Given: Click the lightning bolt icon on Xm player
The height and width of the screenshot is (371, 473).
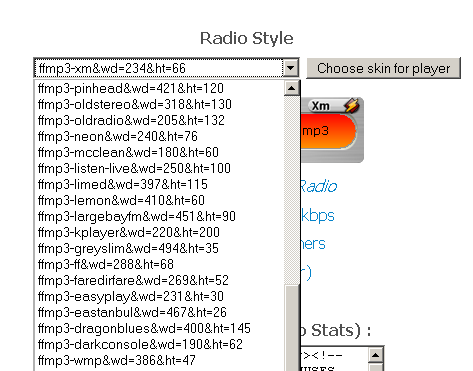Looking at the screenshot, I should click(x=352, y=105).
